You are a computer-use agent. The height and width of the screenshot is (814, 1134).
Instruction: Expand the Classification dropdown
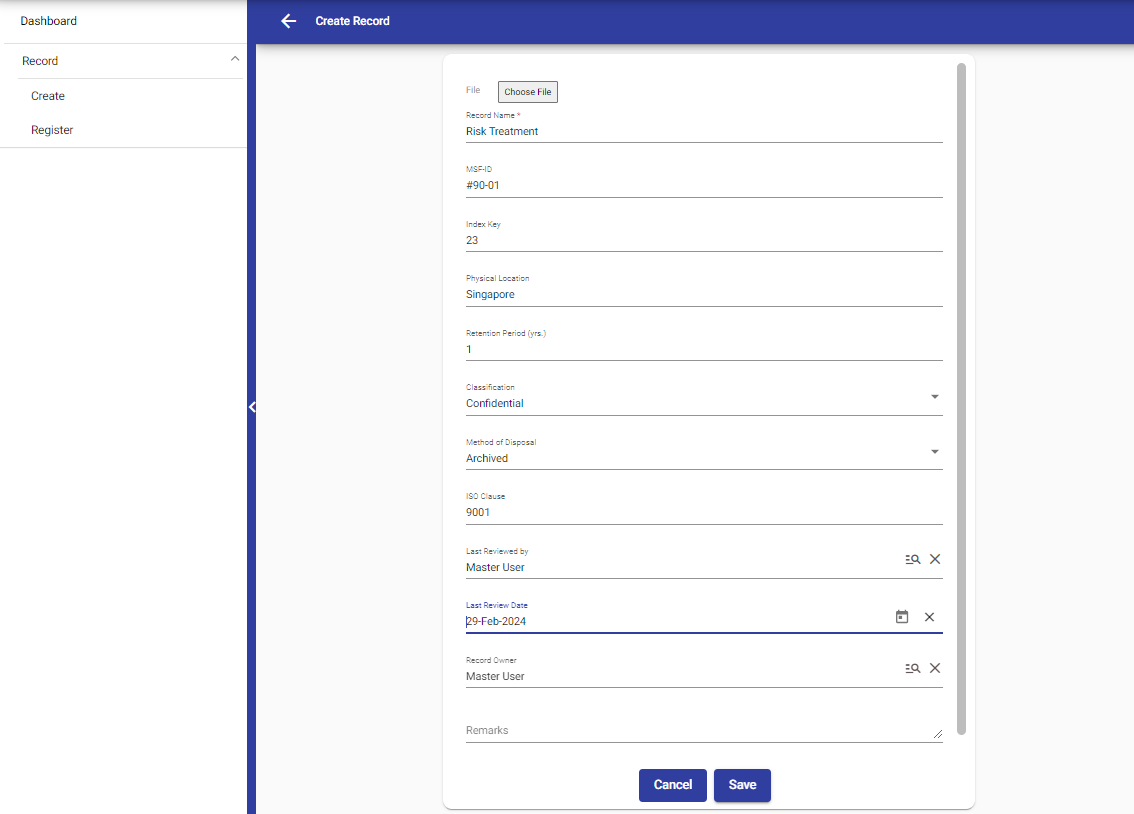coord(934,397)
